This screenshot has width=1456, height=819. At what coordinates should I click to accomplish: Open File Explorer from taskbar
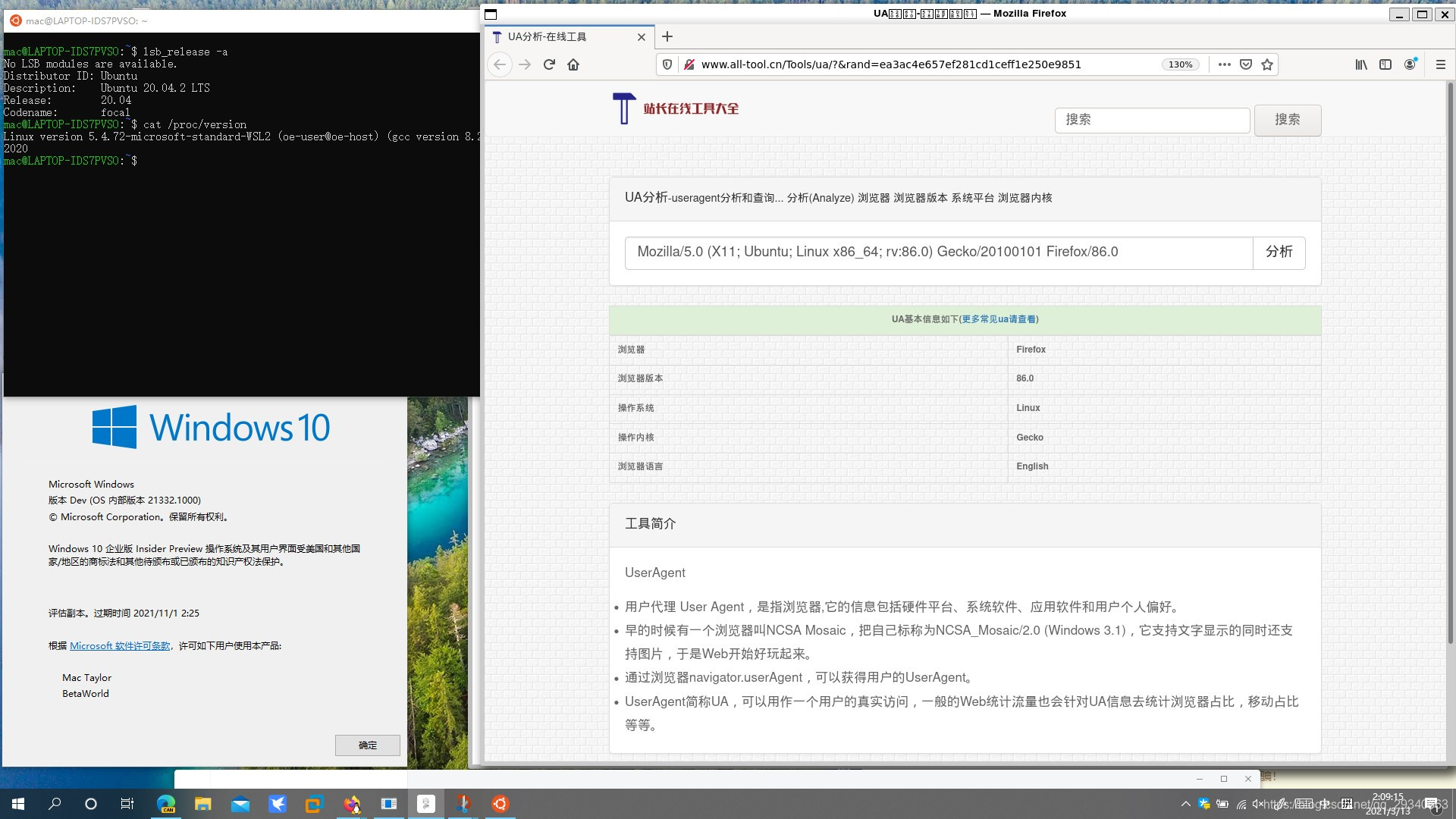[203, 804]
